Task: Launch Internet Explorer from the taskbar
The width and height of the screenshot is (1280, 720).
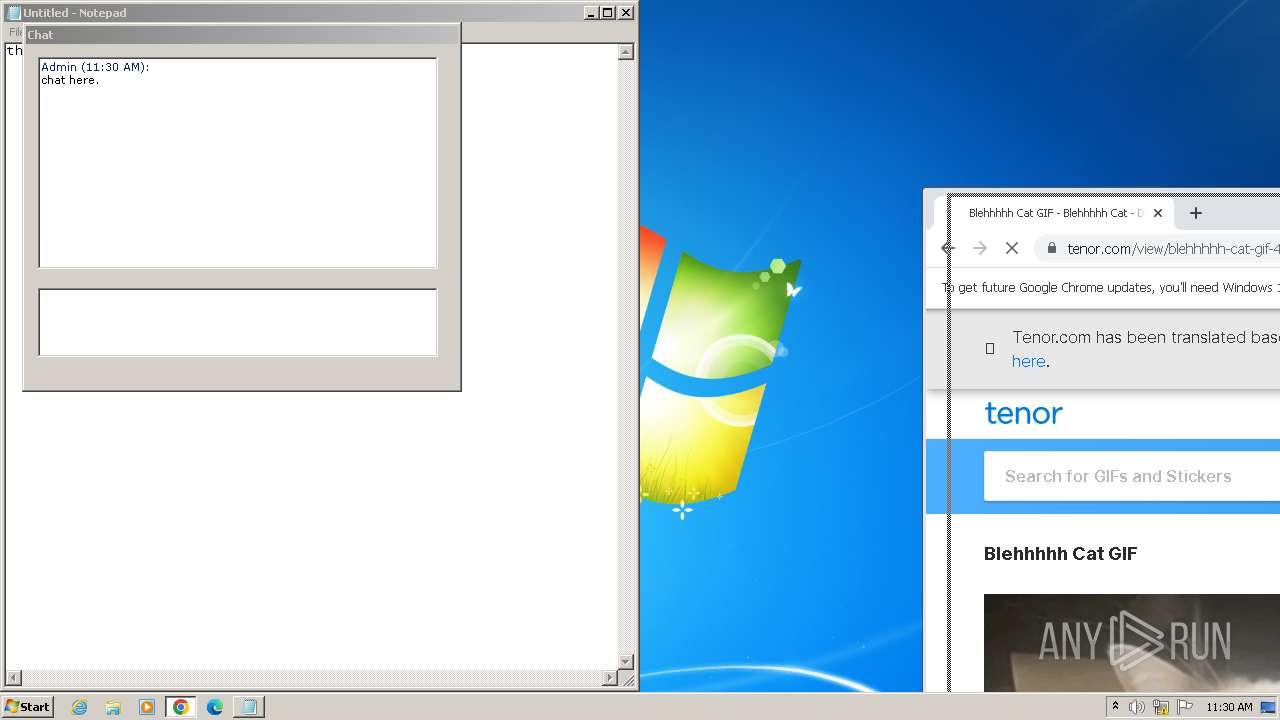Action: (80, 707)
